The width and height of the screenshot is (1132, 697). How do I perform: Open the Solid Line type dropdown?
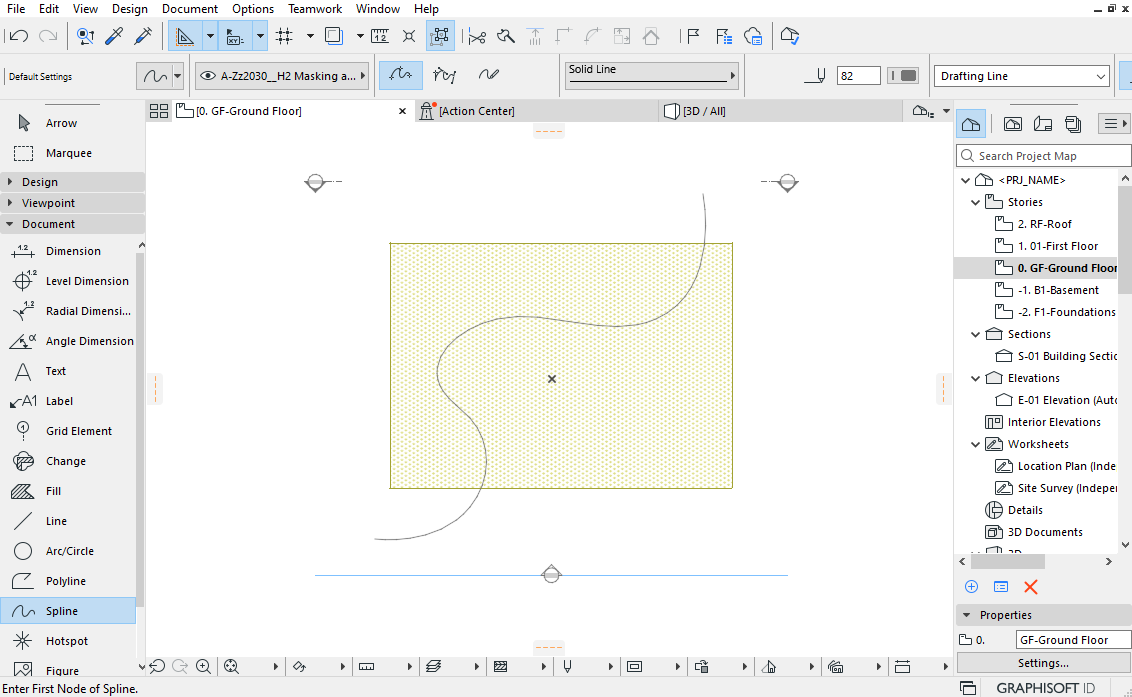coord(651,76)
